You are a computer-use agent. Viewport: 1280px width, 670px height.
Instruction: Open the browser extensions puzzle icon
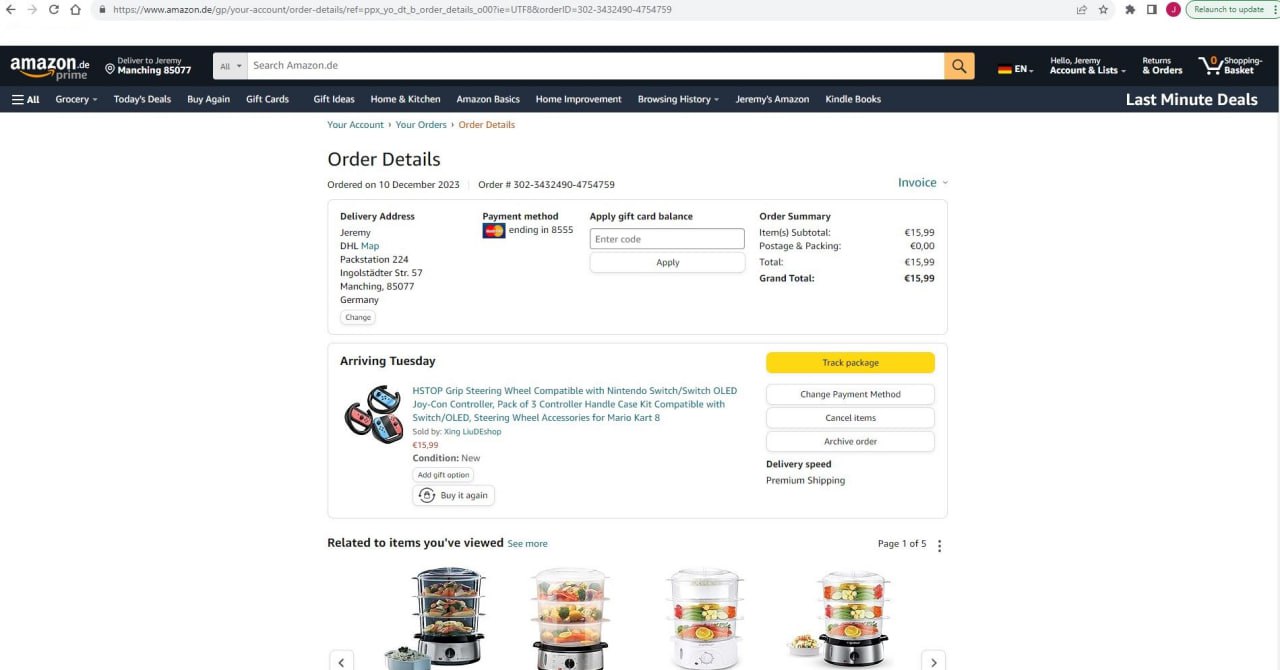1130,9
